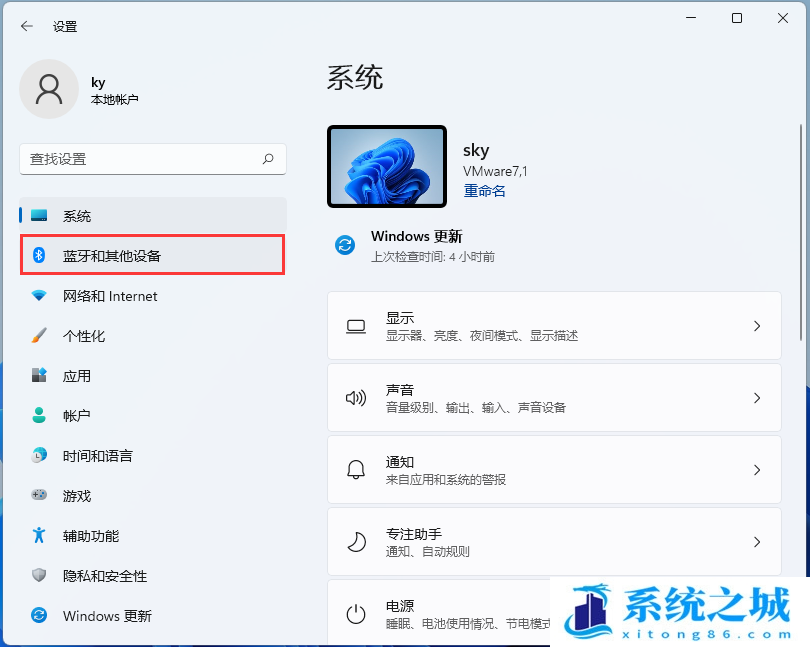
Task: Open Windows 更新 status text
Action: click(x=416, y=236)
